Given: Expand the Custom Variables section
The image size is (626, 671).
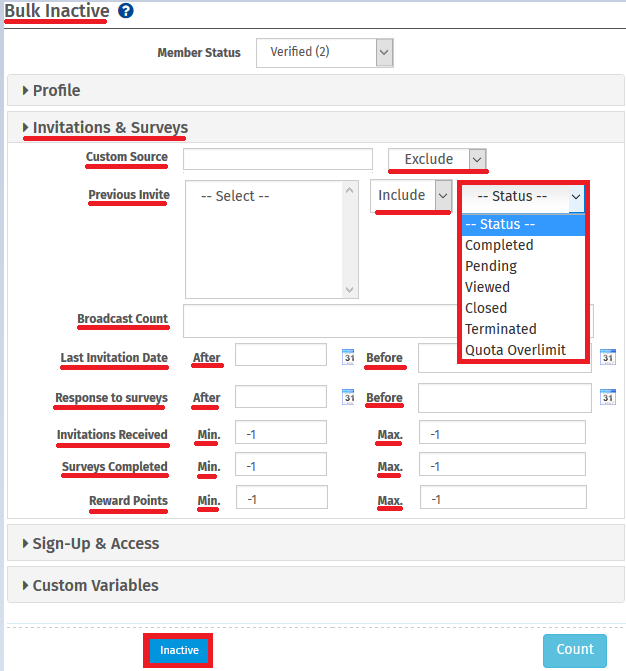Looking at the screenshot, I should pos(95,585).
